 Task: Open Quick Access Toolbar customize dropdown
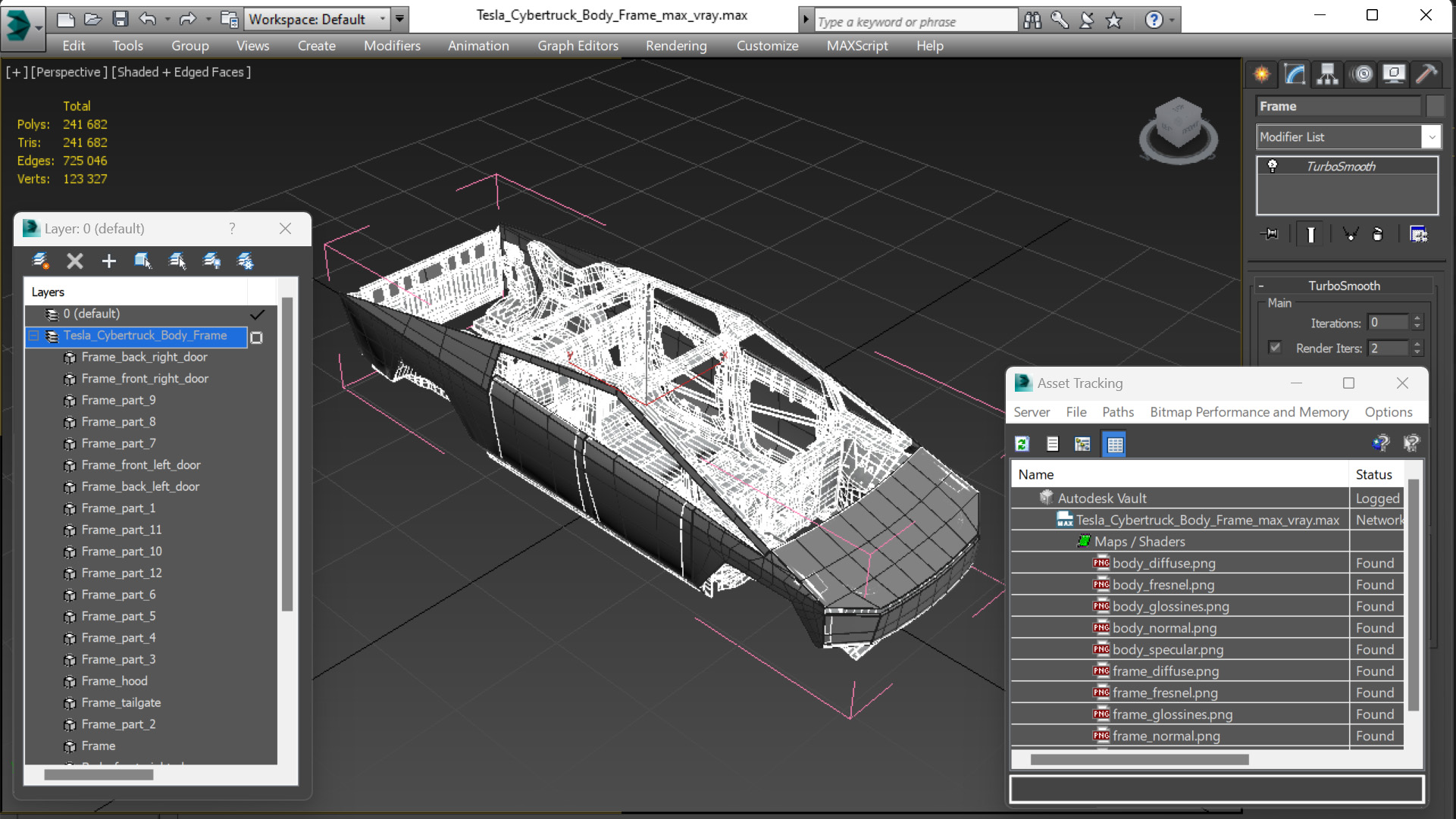point(399,19)
